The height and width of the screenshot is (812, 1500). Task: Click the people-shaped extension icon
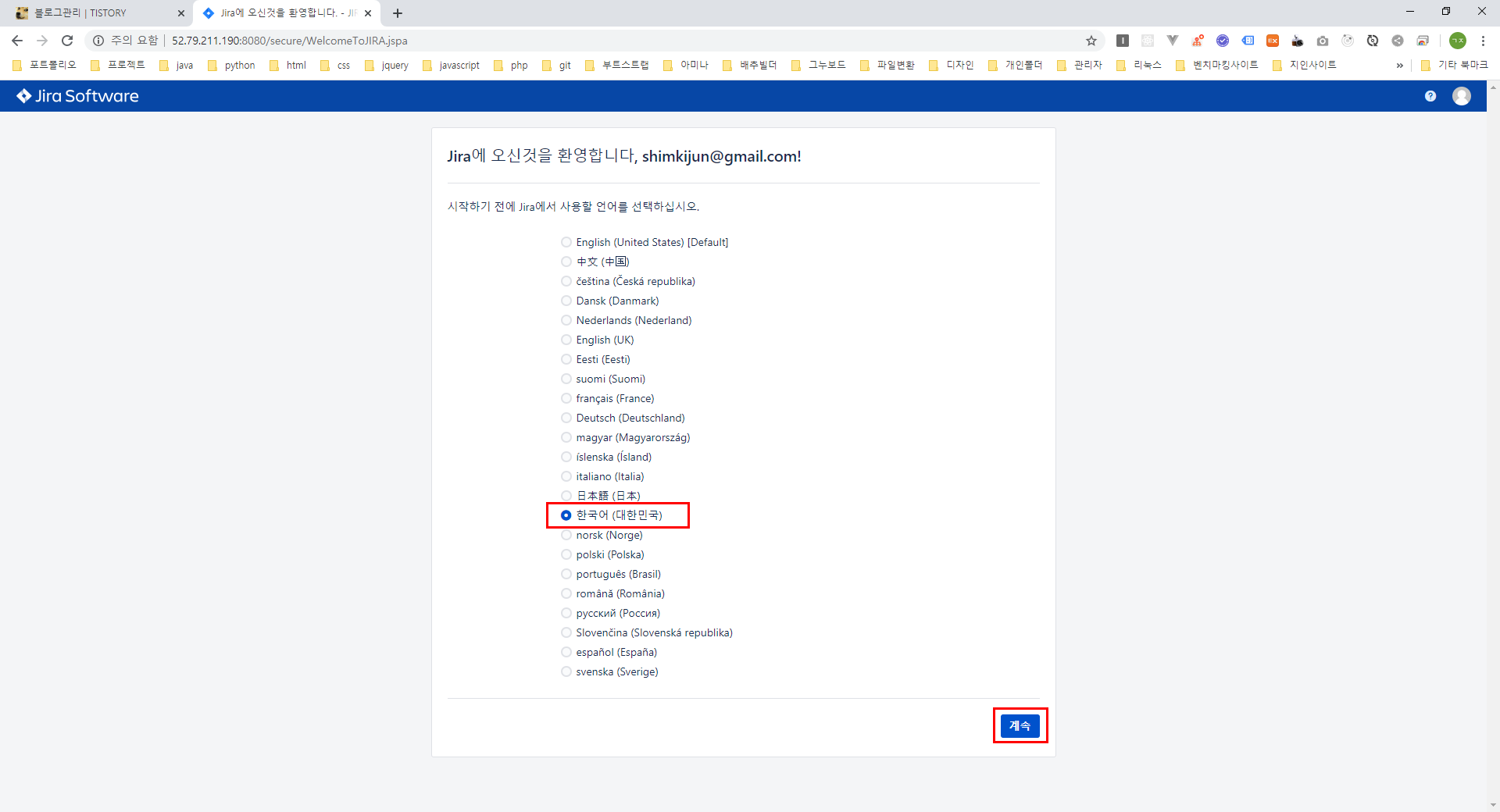[1197, 41]
